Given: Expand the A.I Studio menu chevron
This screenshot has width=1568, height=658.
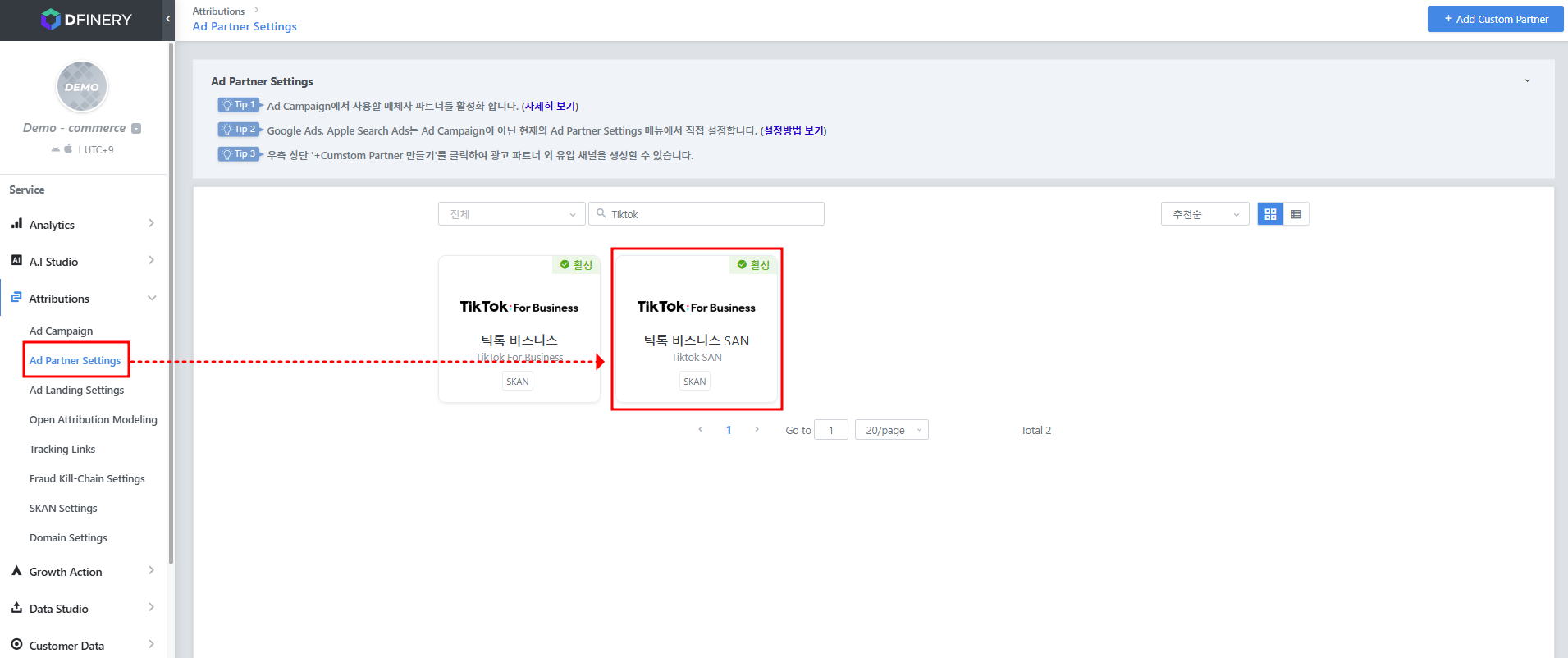Looking at the screenshot, I should (x=151, y=260).
